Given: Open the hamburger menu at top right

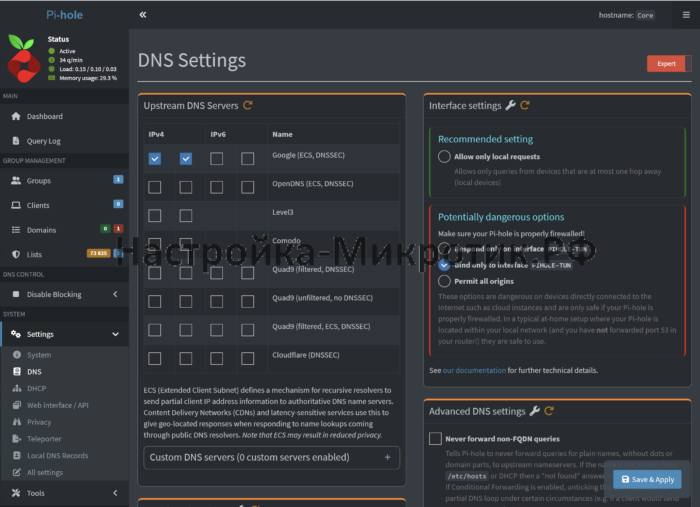Looking at the screenshot, I should 686,15.
